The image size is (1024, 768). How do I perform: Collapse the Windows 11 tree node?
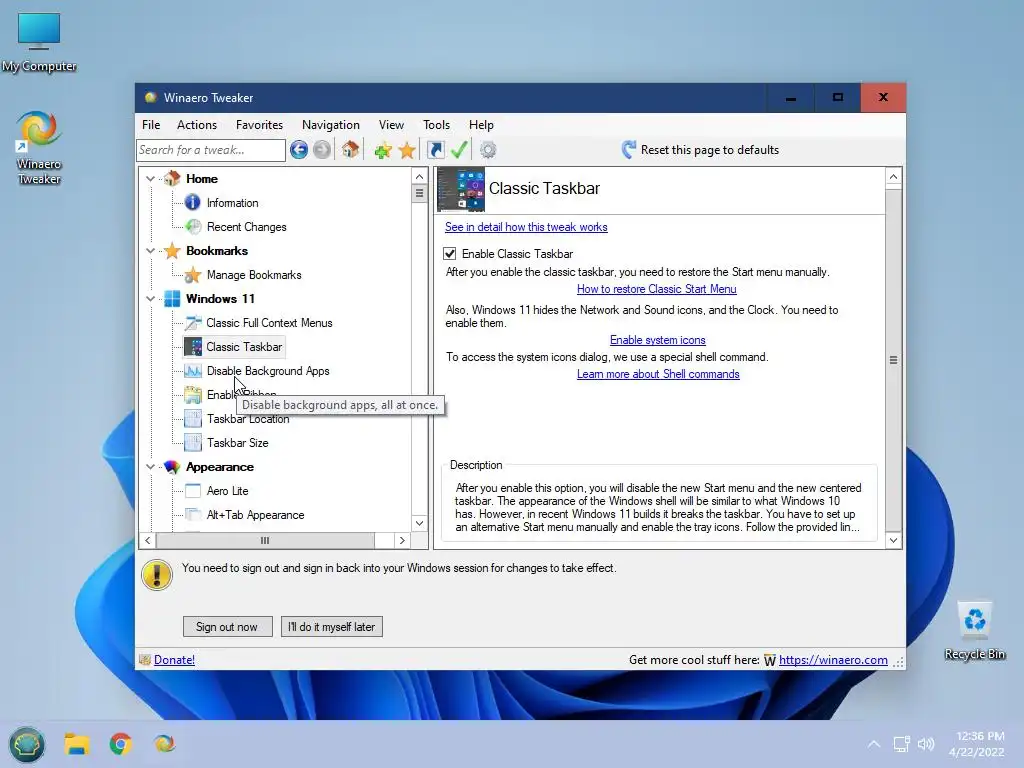(150, 298)
